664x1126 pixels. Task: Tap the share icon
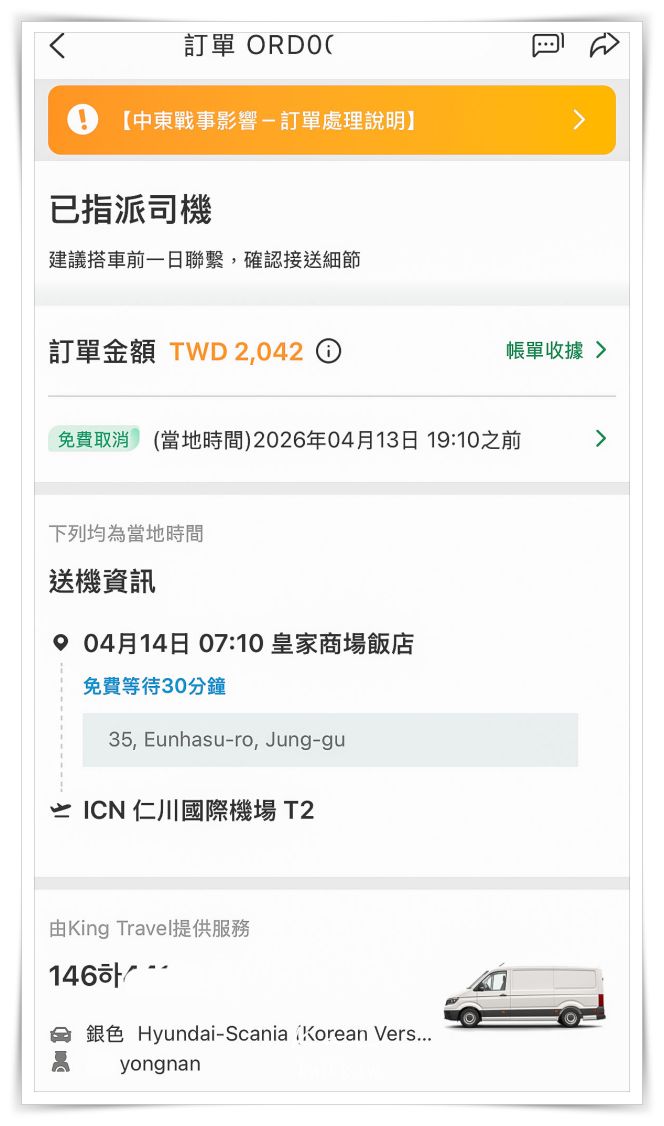click(605, 45)
